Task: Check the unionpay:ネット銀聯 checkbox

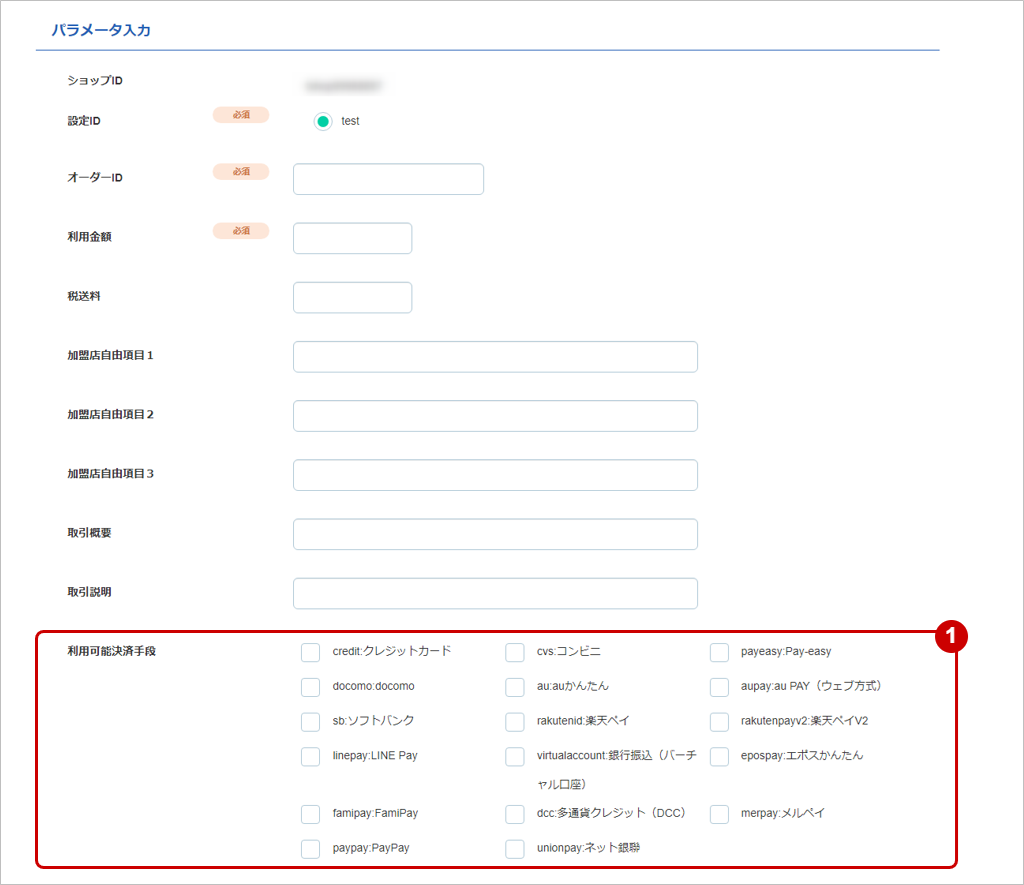Action: tap(515, 849)
